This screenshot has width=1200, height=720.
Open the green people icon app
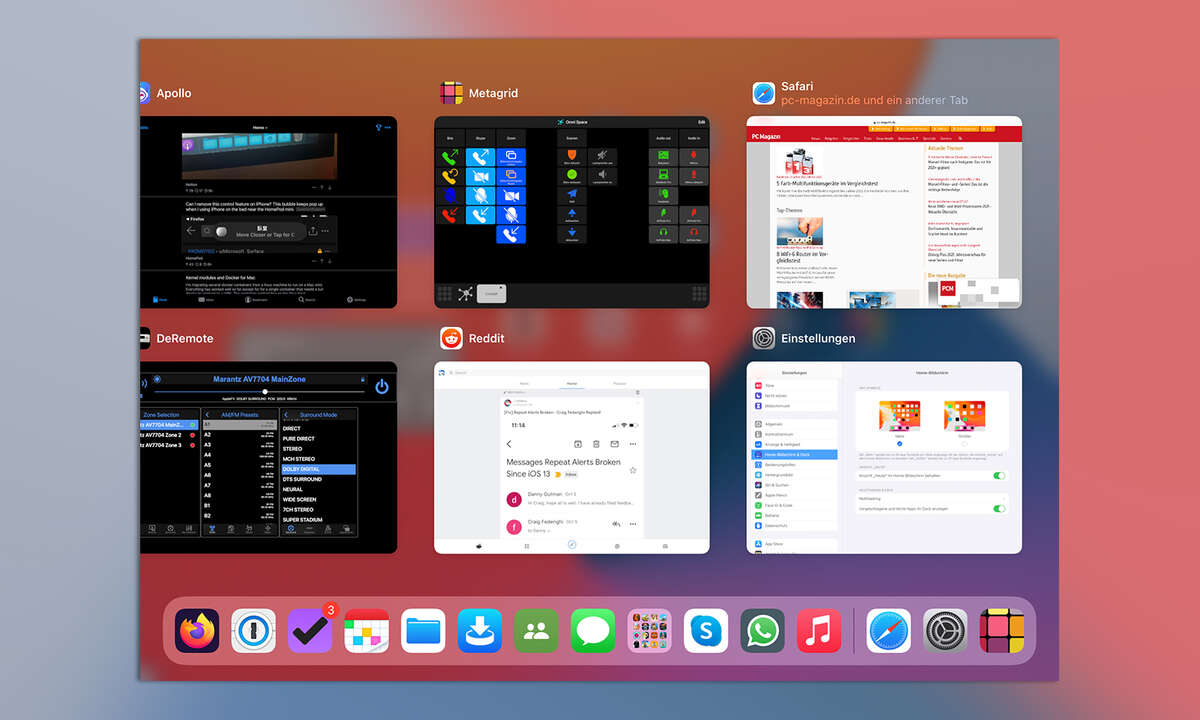coord(536,631)
